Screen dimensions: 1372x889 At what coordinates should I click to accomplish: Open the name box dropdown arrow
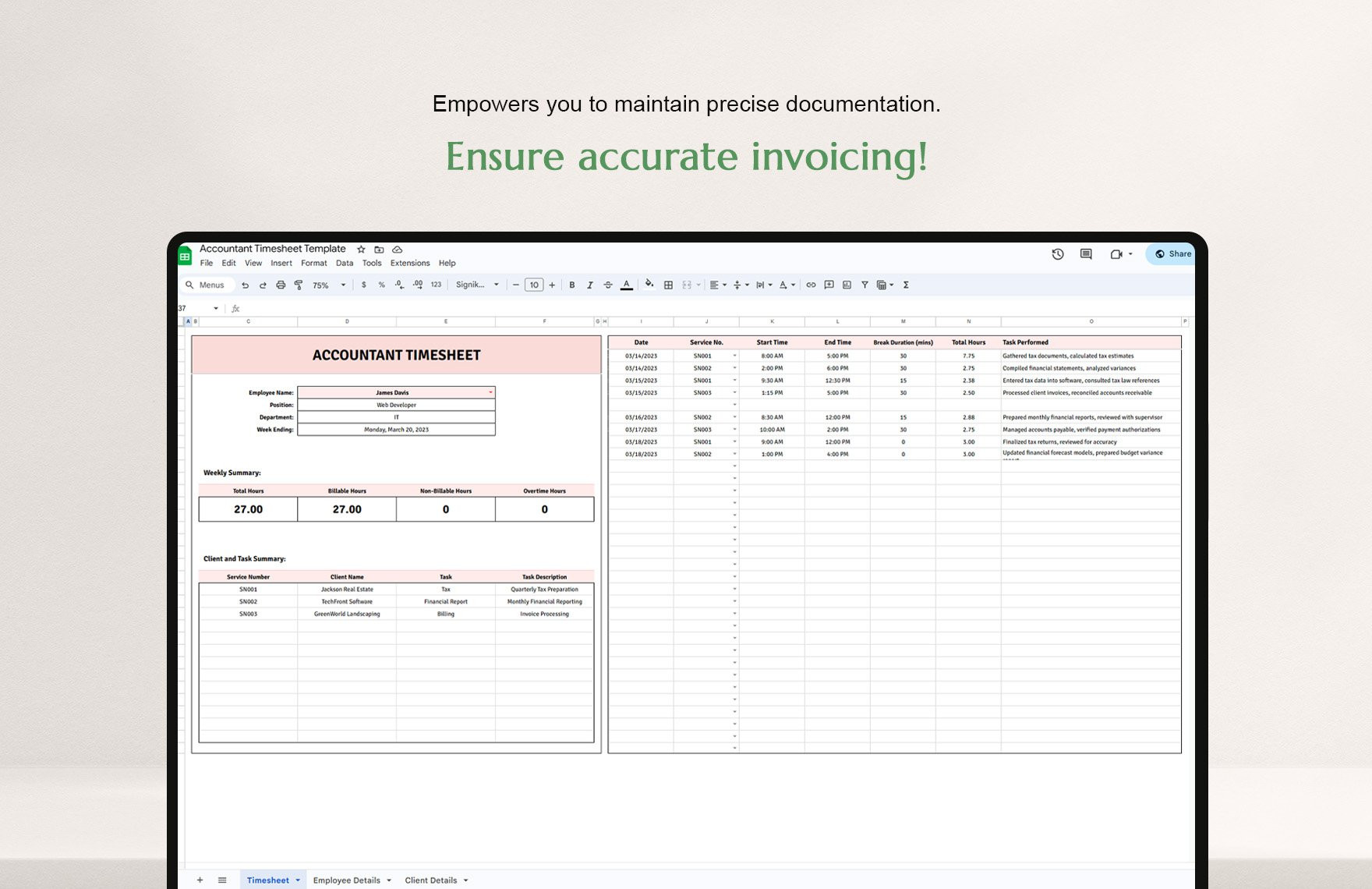tap(216, 309)
